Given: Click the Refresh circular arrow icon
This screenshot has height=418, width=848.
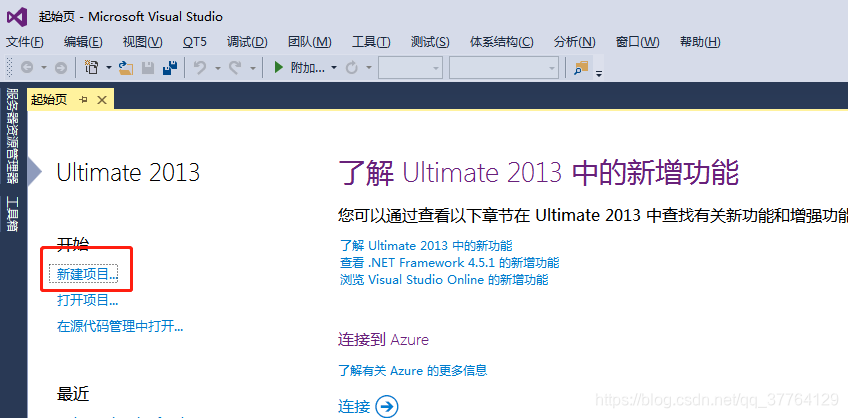Looking at the screenshot, I should click(352, 68).
